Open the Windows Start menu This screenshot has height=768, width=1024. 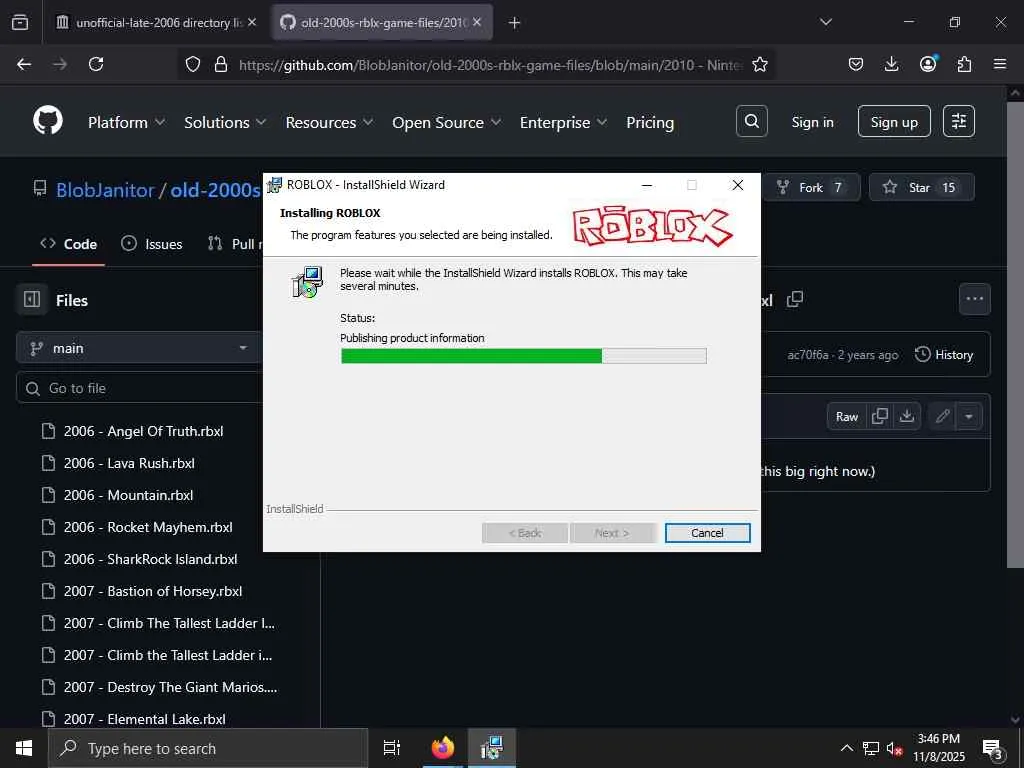tap(24, 748)
